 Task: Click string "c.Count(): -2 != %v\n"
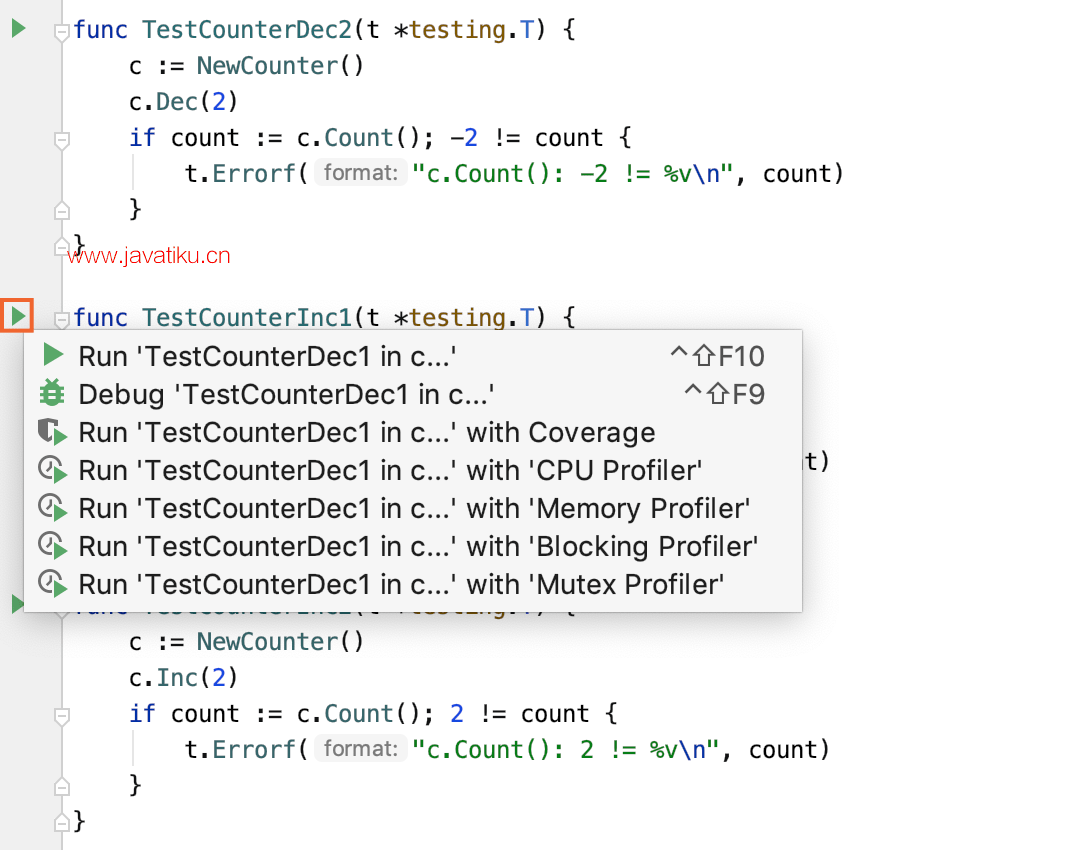click(572, 174)
